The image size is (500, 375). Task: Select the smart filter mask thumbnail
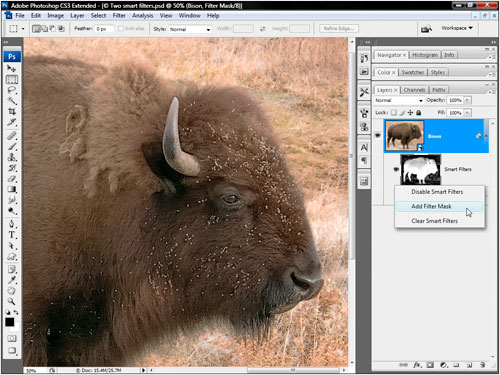click(x=420, y=170)
